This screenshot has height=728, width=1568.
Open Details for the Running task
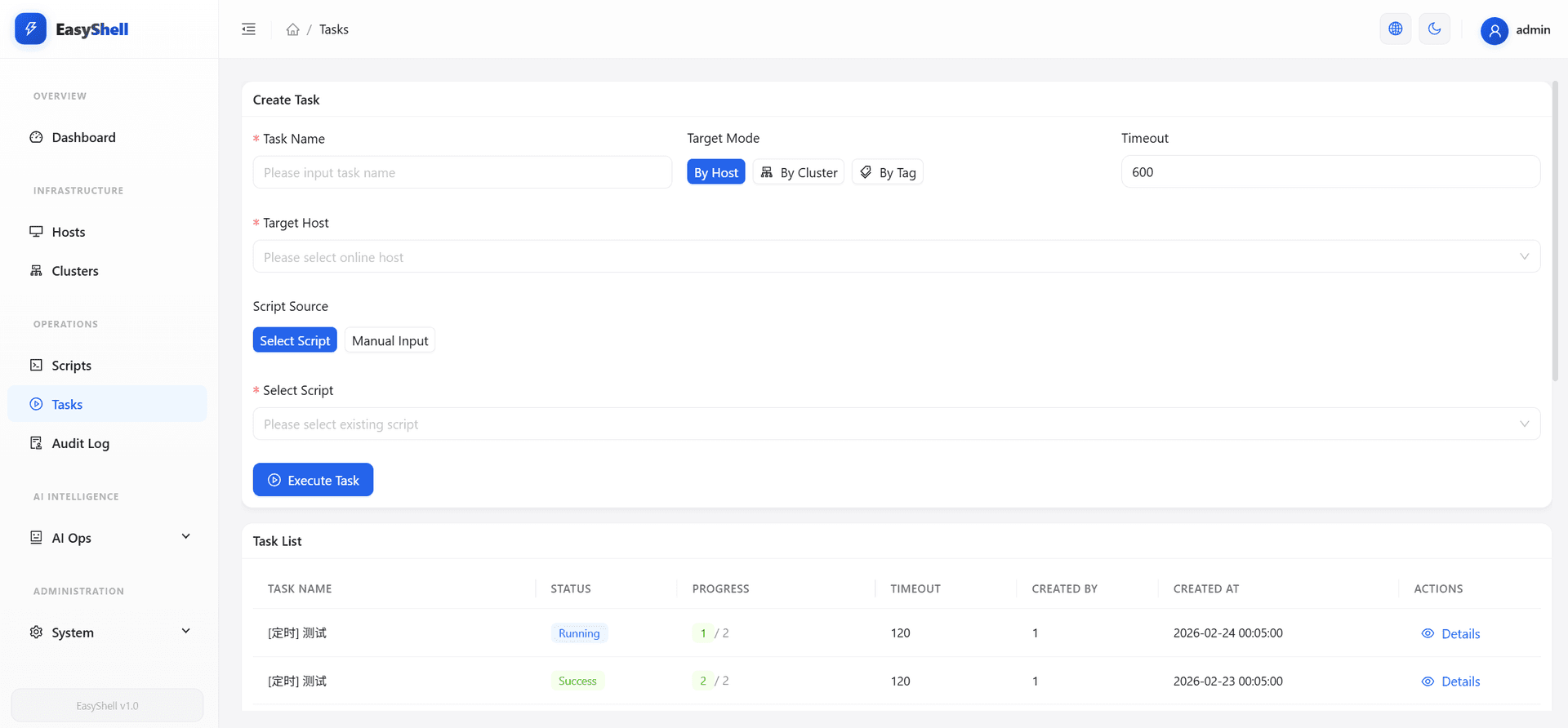[x=1450, y=633]
